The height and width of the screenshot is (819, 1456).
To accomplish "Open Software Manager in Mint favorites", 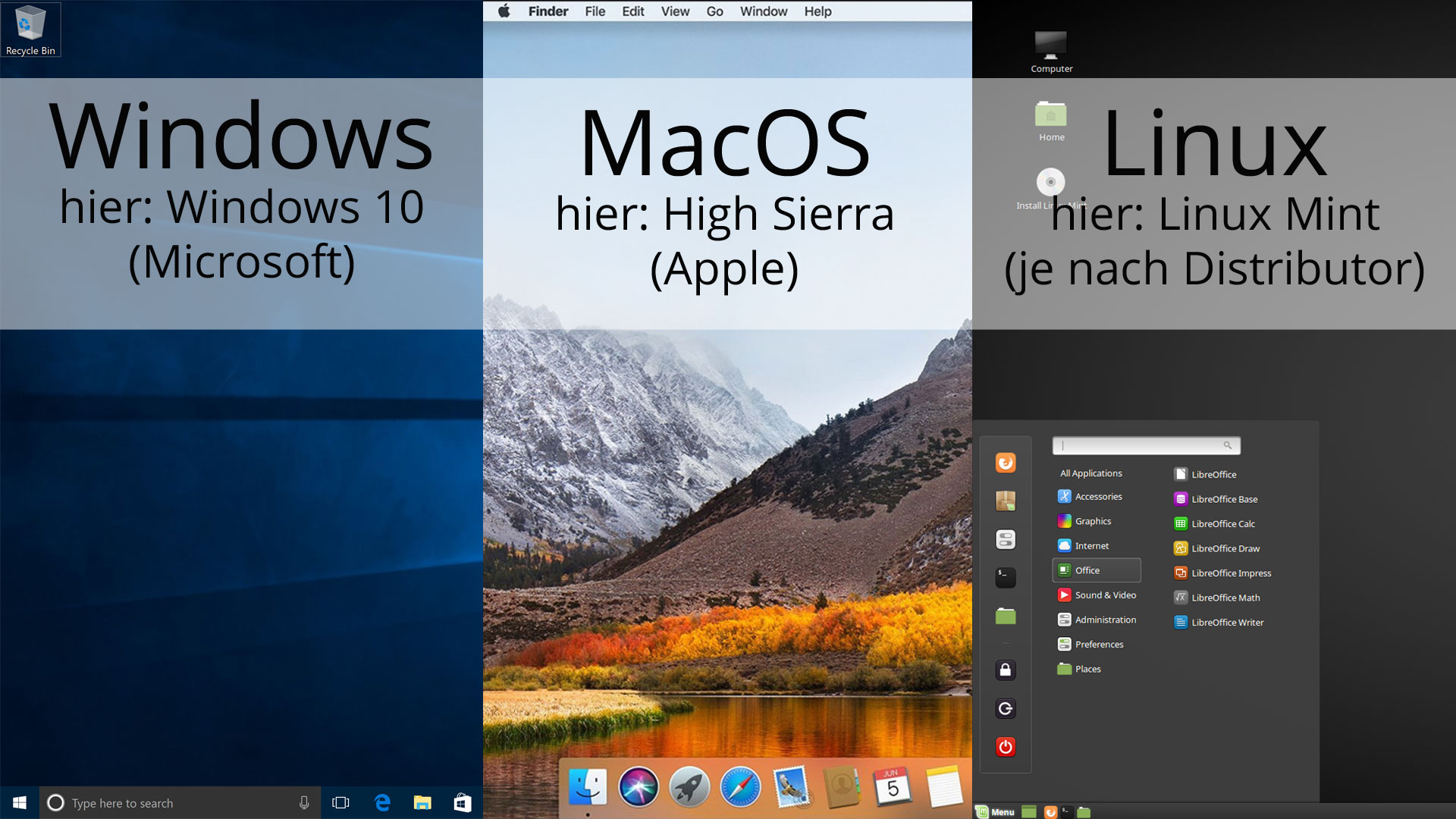I will coord(1006,501).
